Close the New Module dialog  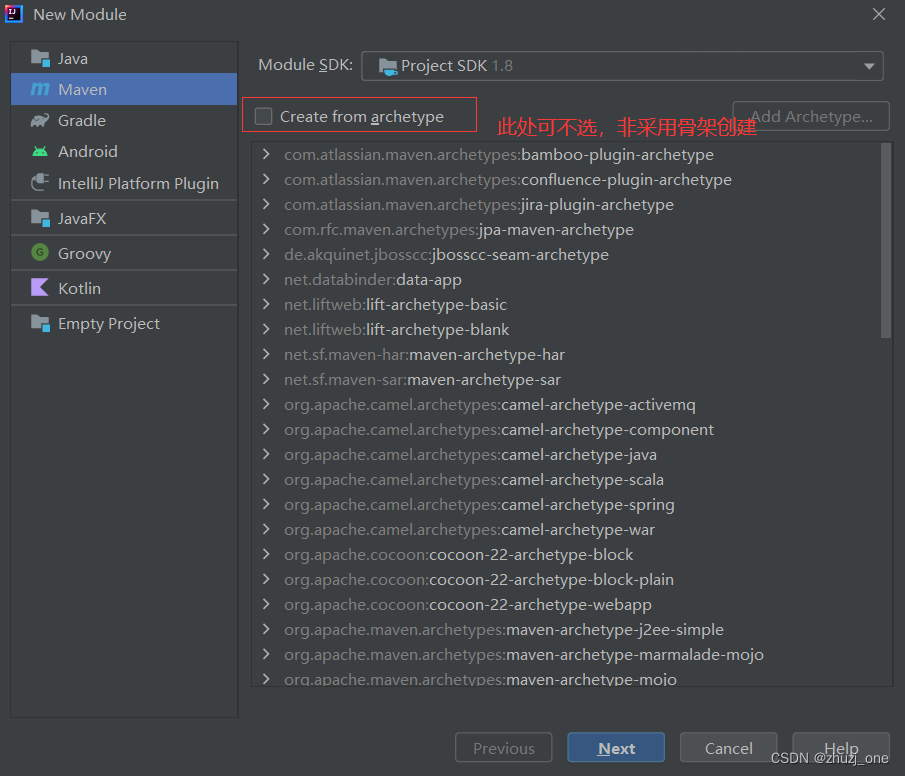[878, 14]
